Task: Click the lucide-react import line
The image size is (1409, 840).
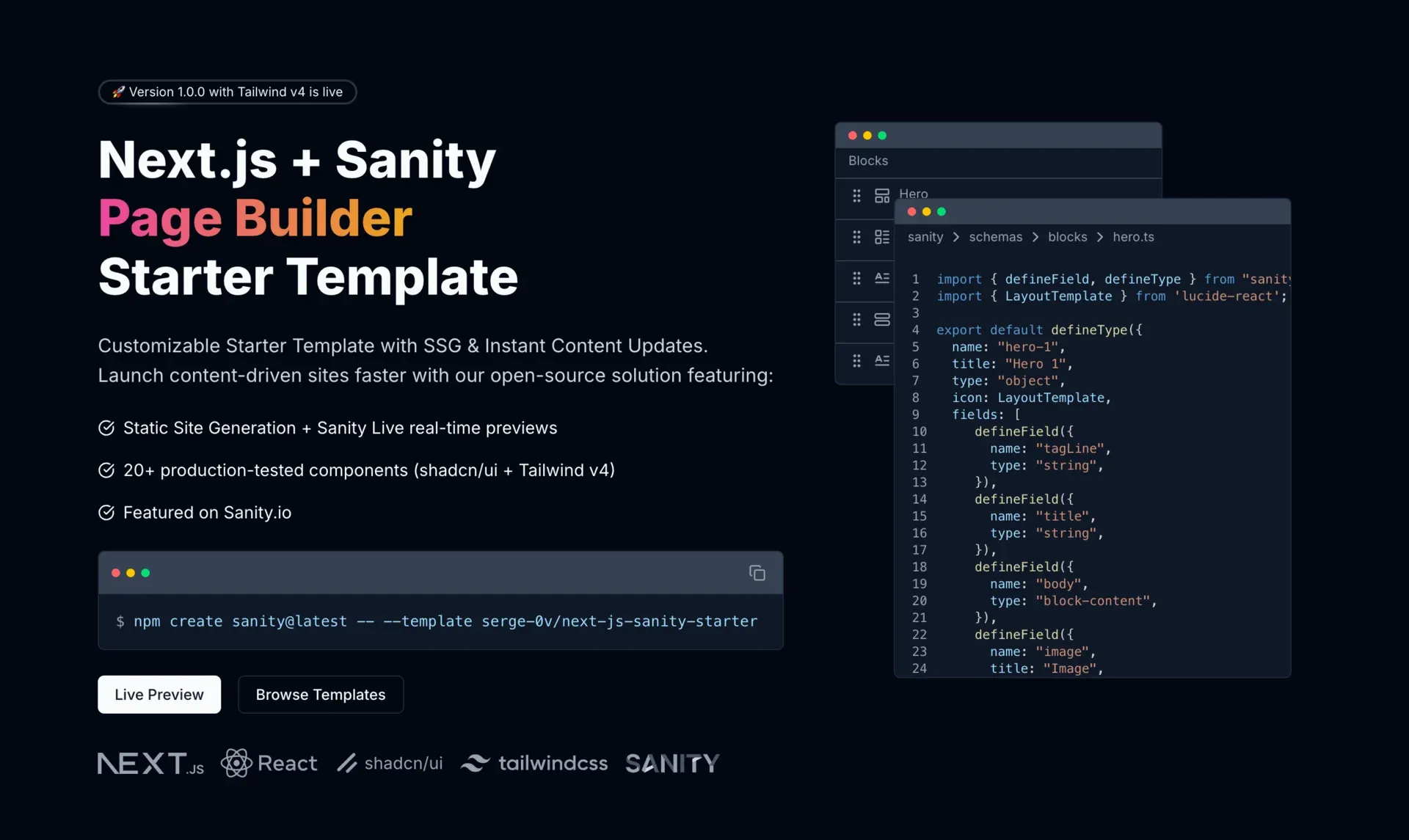Action: point(1112,296)
